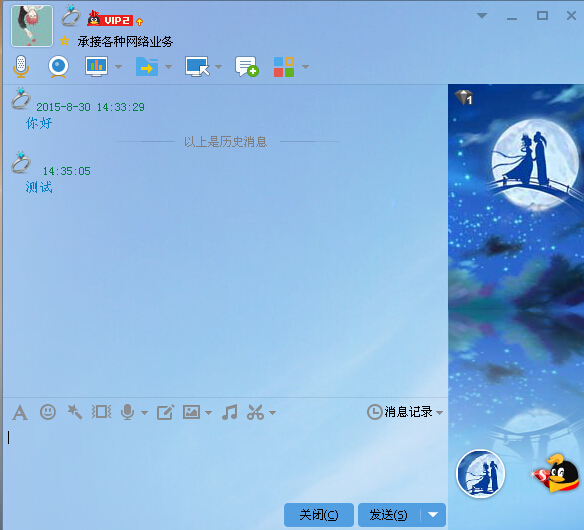Open remote desktop control icon

197,67
